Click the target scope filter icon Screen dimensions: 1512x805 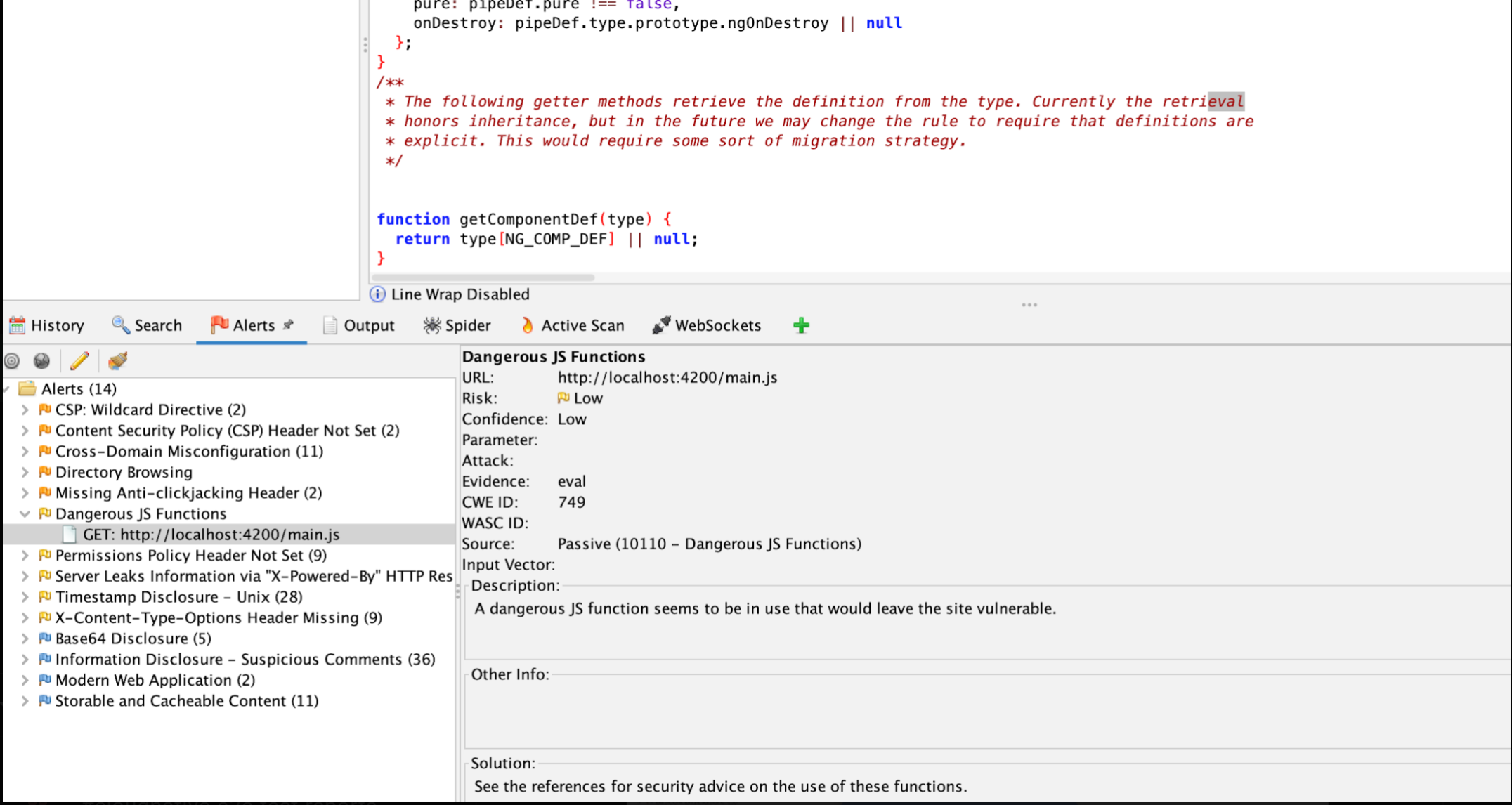tap(11, 360)
